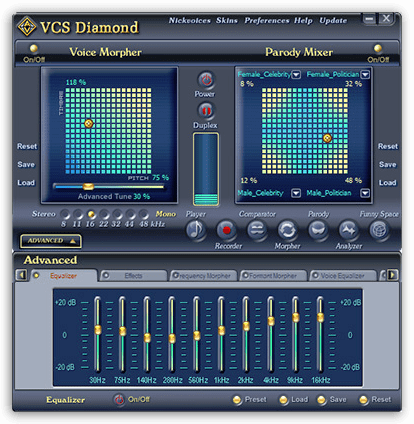Viewport: 414px width, 424px height.
Task: Click Load beside Voice Morpher
Action: [26, 183]
